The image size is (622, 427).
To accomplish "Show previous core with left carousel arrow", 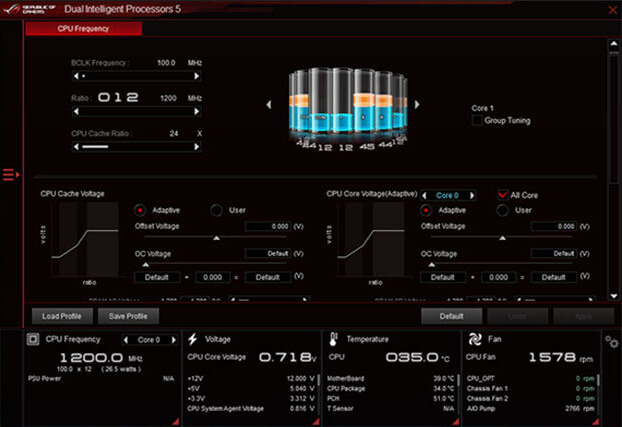I will pos(267,103).
